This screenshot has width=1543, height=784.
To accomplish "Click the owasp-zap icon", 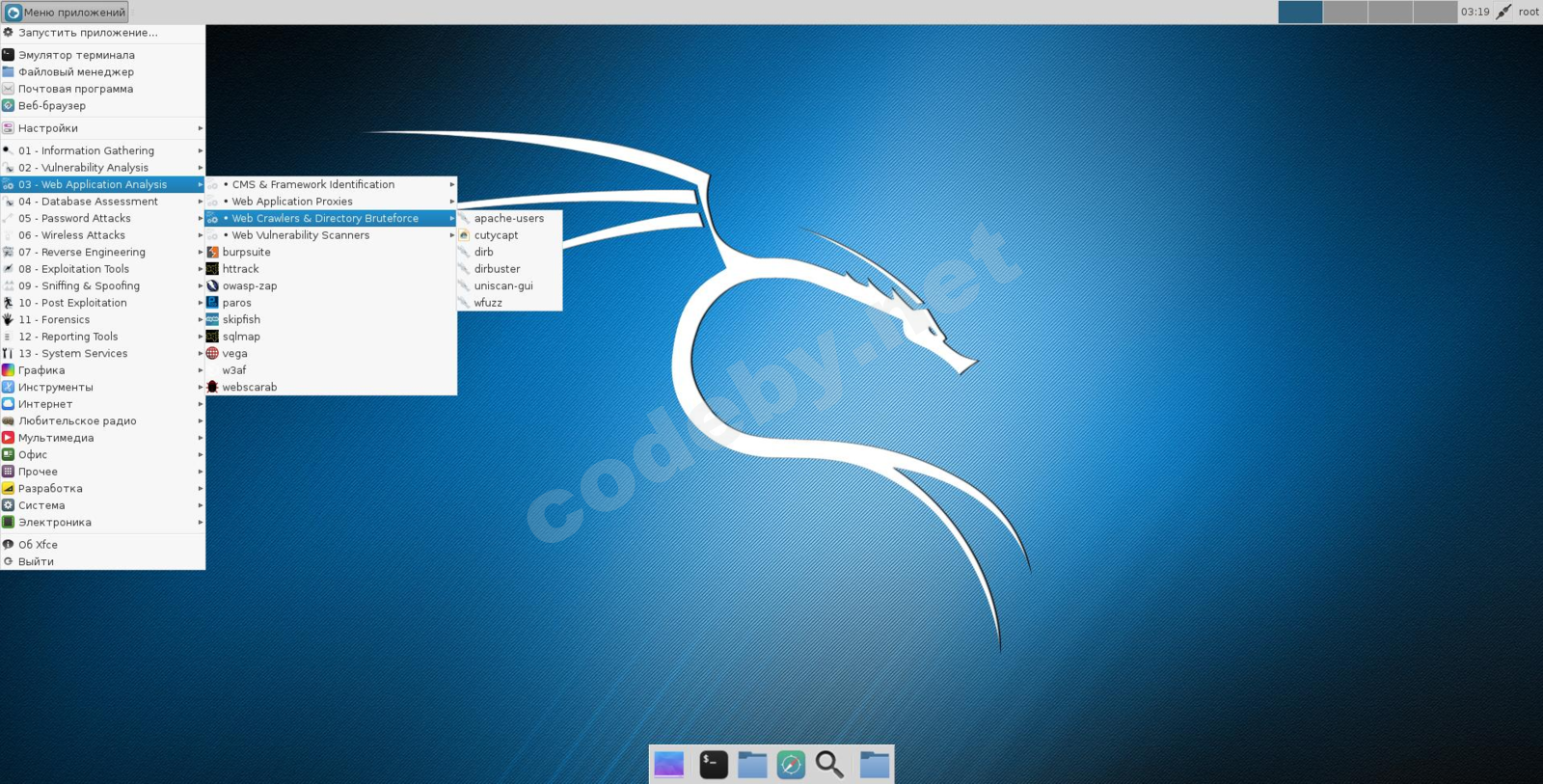I will (x=213, y=285).
